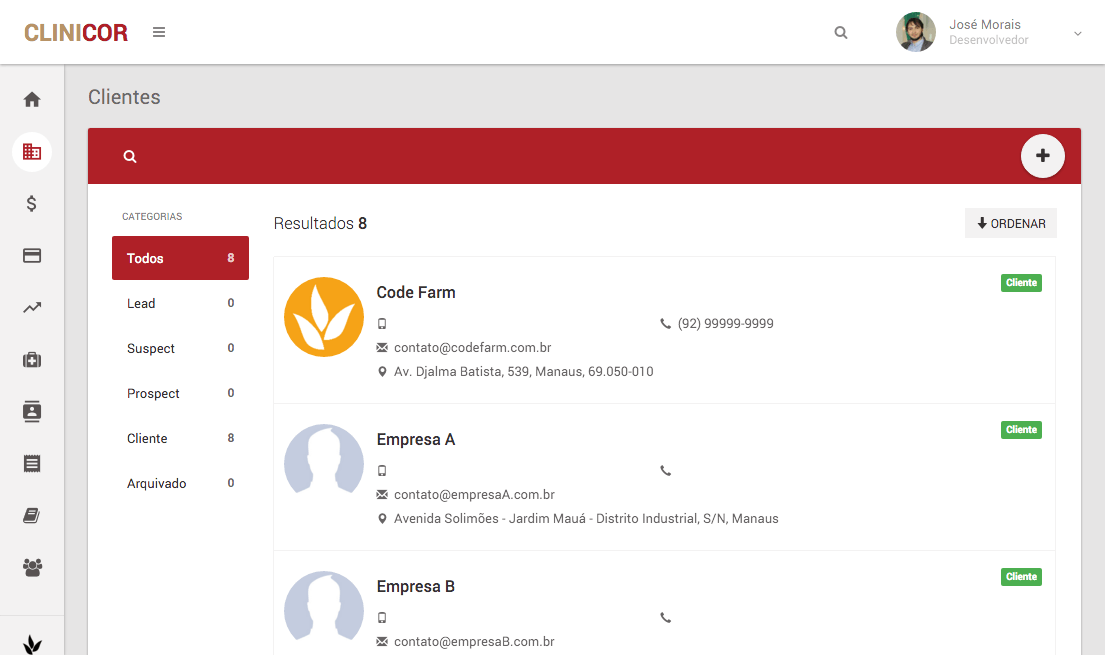Select the Todos category

(180, 258)
